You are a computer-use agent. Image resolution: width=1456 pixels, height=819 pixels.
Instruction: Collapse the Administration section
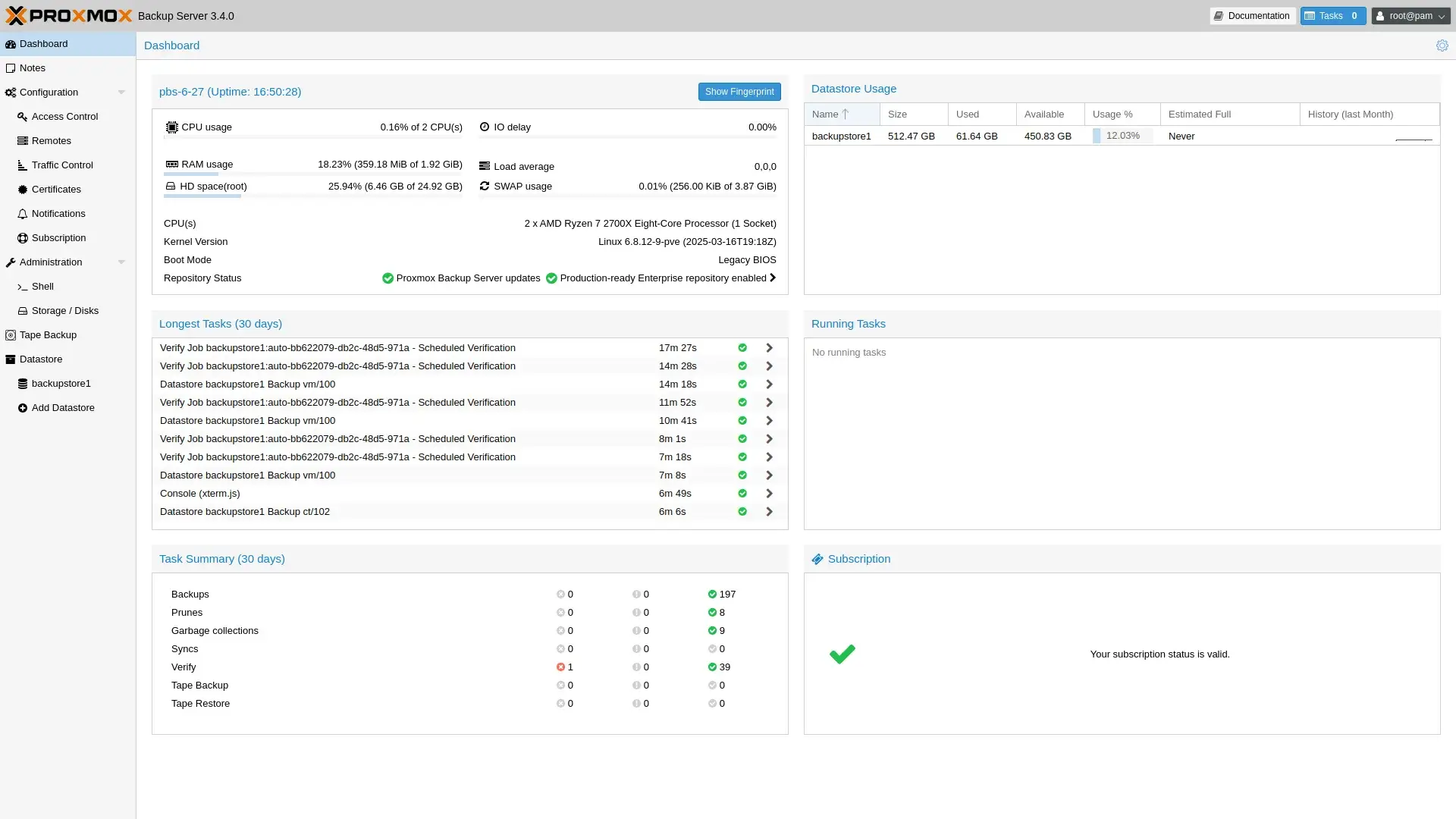point(122,262)
